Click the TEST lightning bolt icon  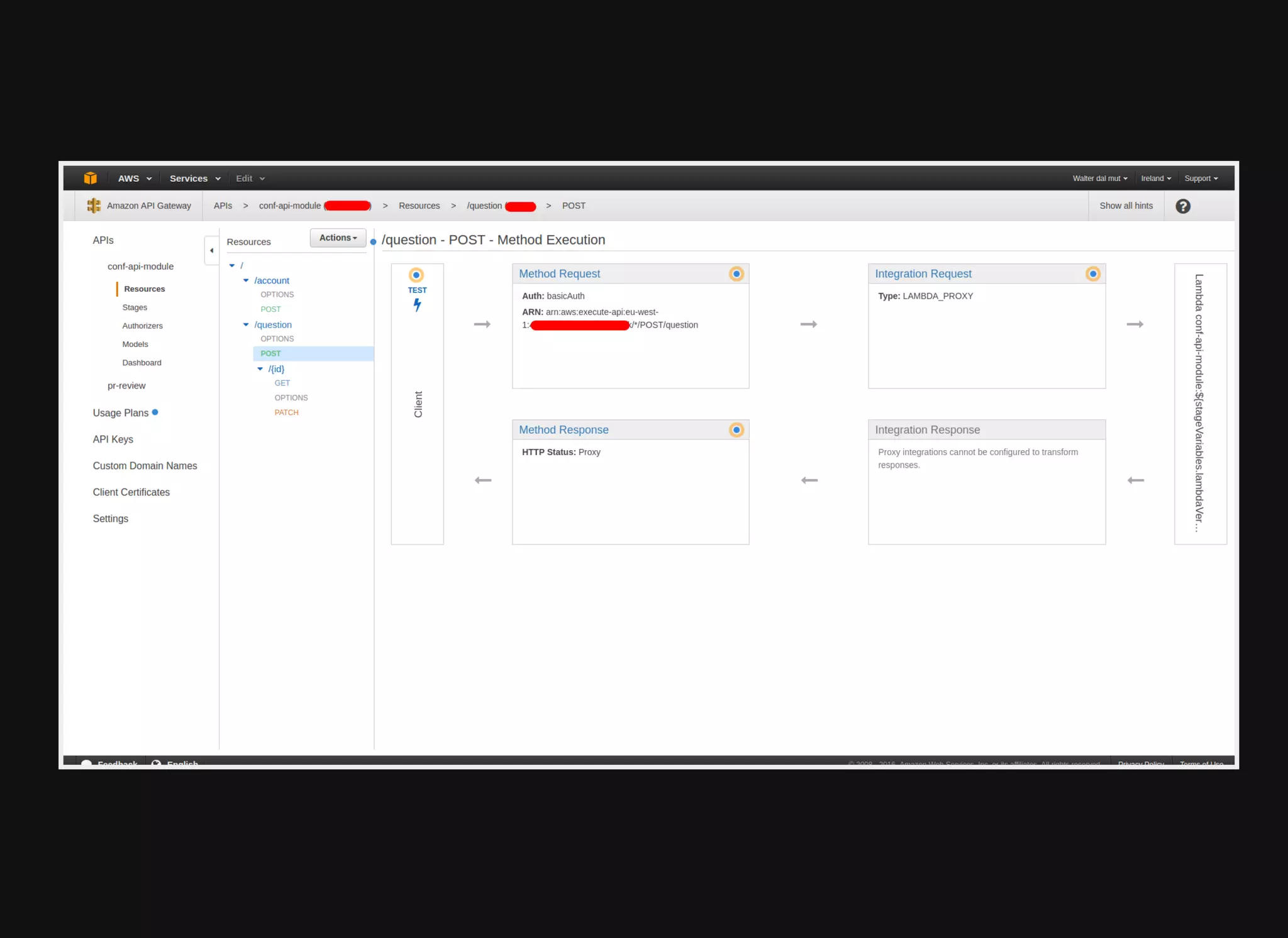(x=417, y=305)
